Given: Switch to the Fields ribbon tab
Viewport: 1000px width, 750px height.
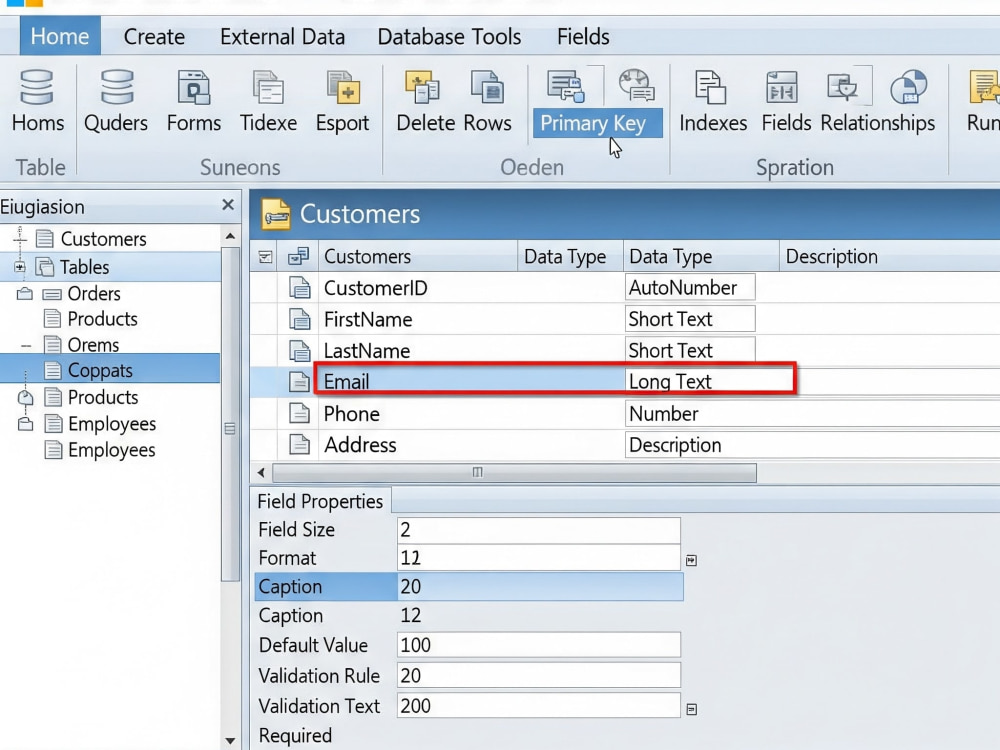Looking at the screenshot, I should [583, 36].
